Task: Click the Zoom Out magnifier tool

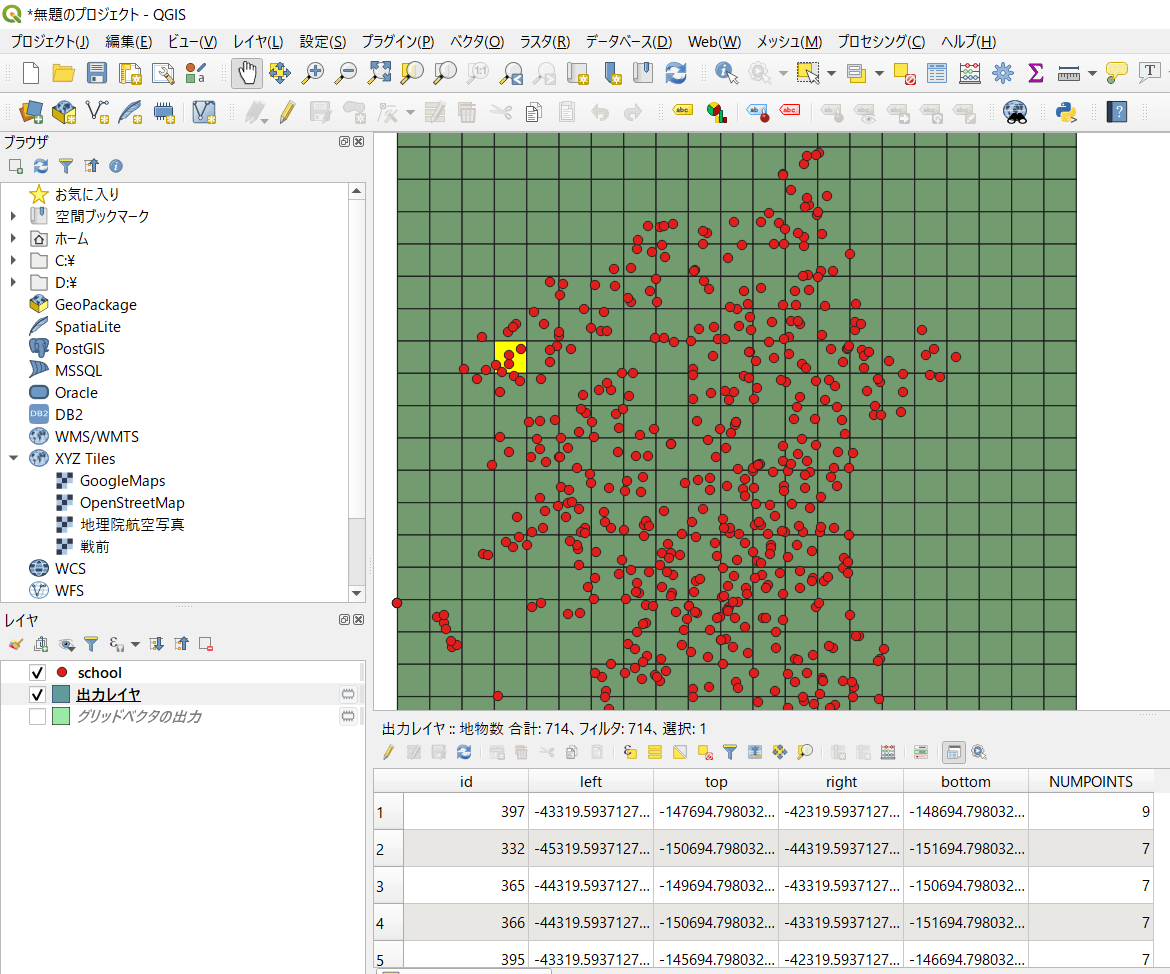Action: coord(345,73)
